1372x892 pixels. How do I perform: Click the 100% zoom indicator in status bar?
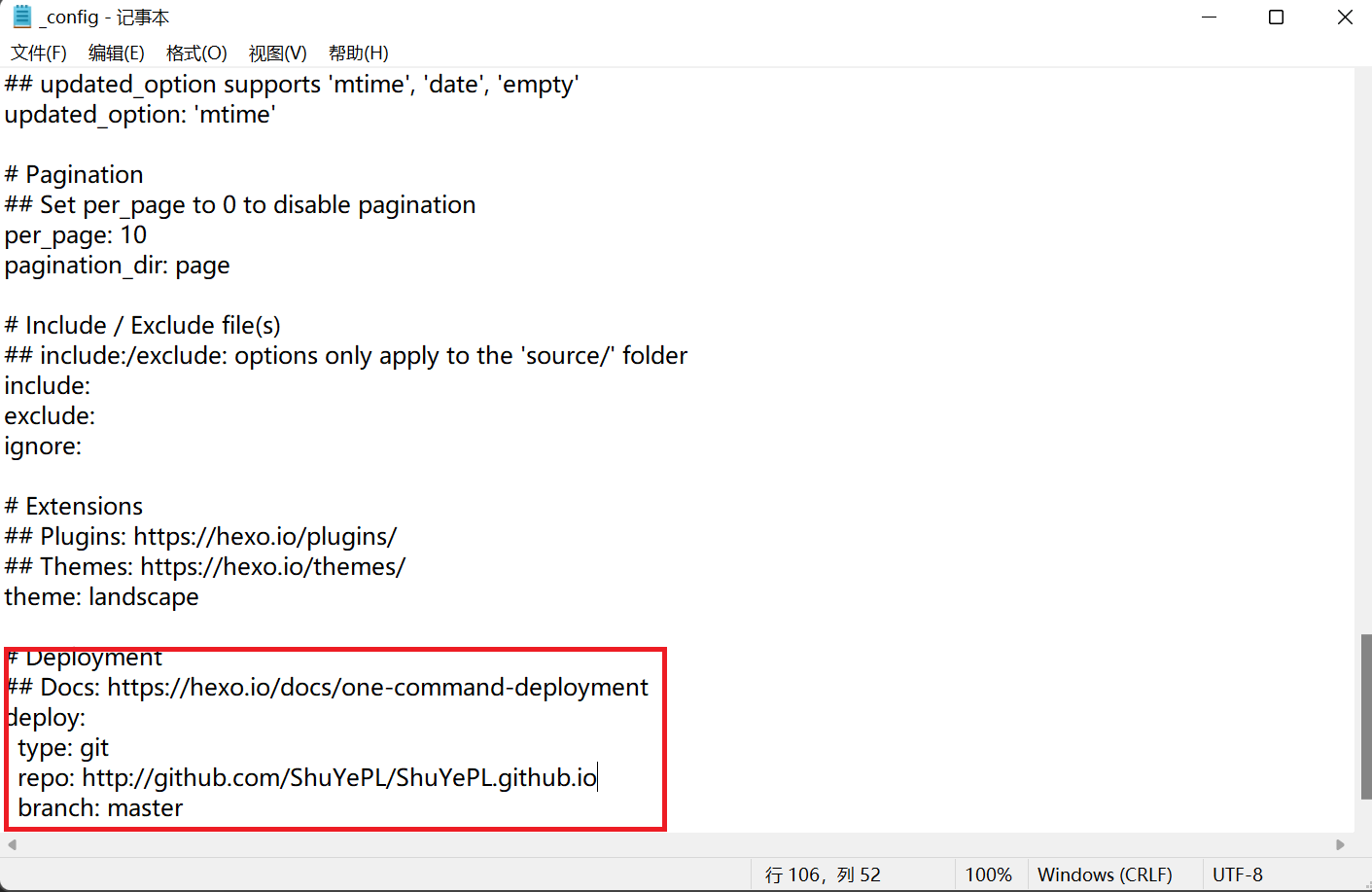click(x=988, y=874)
